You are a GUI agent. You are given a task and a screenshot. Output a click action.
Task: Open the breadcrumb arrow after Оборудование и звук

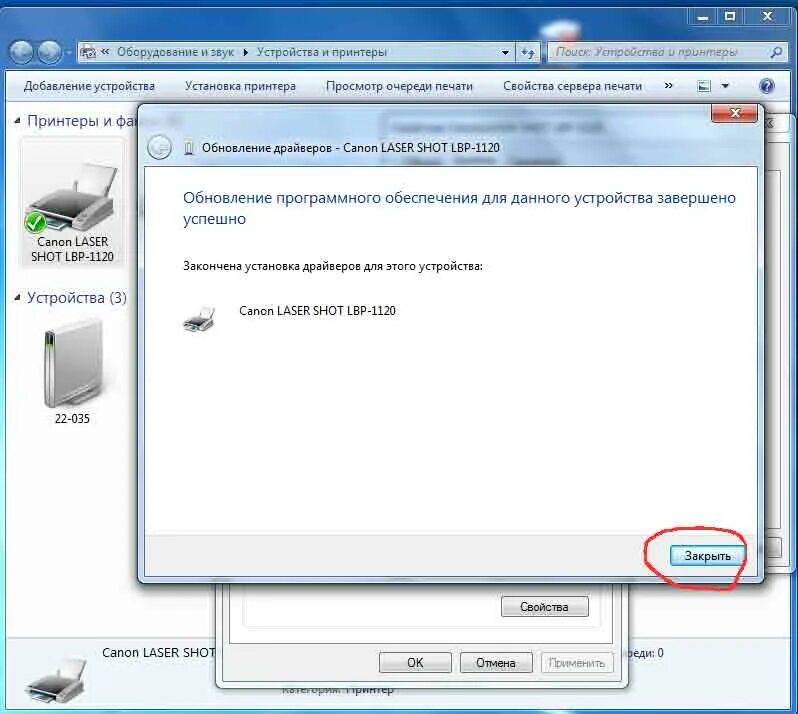click(x=245, y=52)
